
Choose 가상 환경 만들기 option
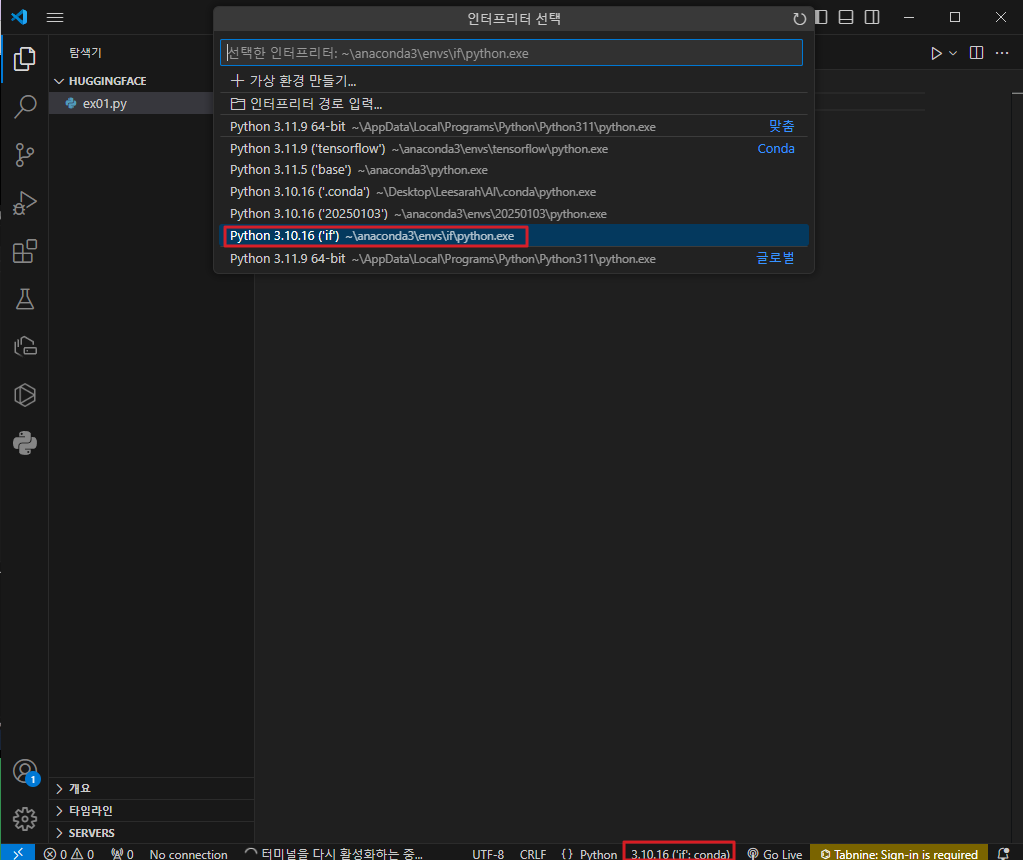pos(514,81)
